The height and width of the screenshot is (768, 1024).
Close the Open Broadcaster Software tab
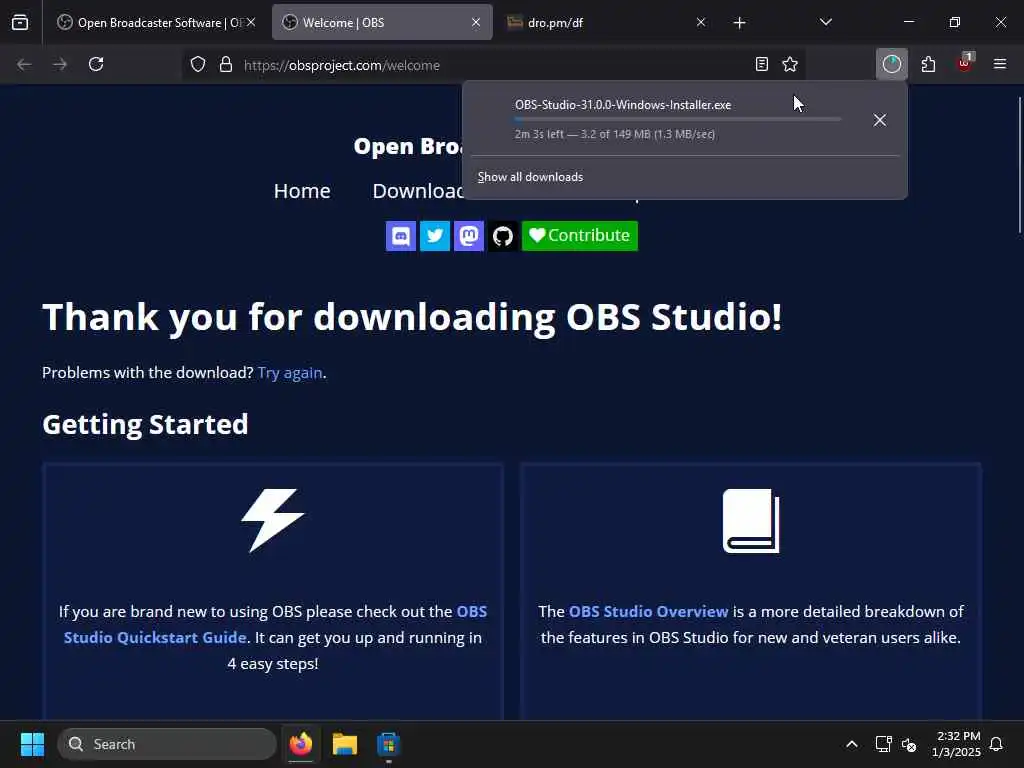click(x=251, y=23)
